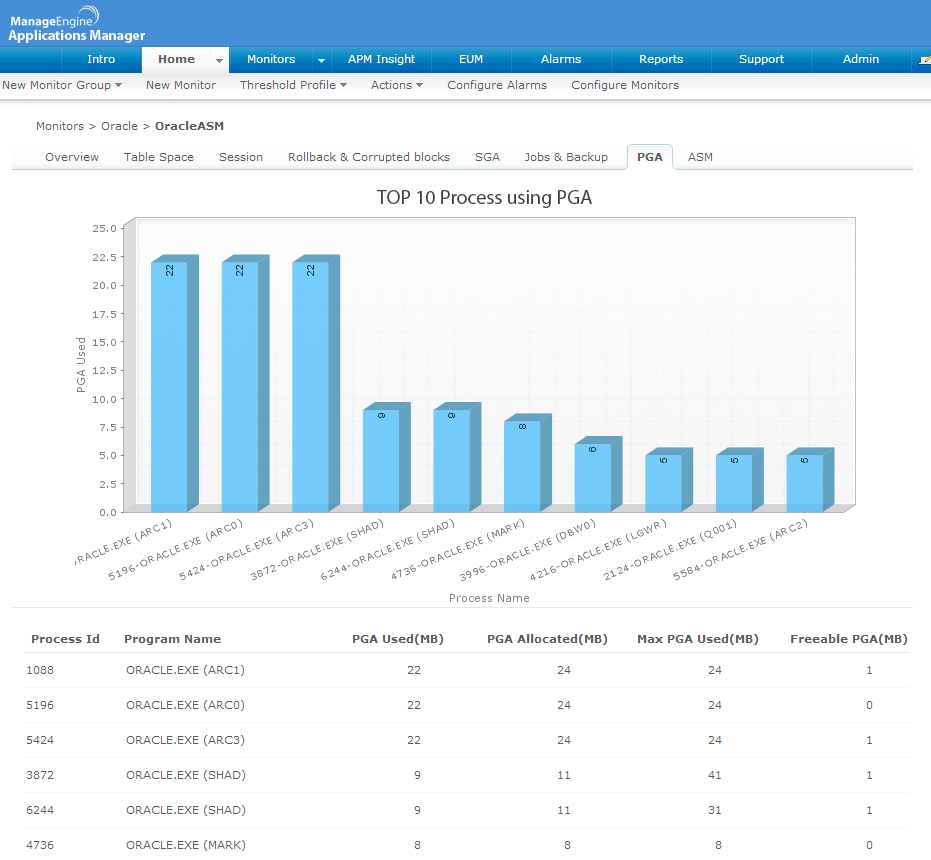Viewport: 931px width, 860px height.
Task: Click the ARC1 bar in the chart
Action: tap(169, 385)
